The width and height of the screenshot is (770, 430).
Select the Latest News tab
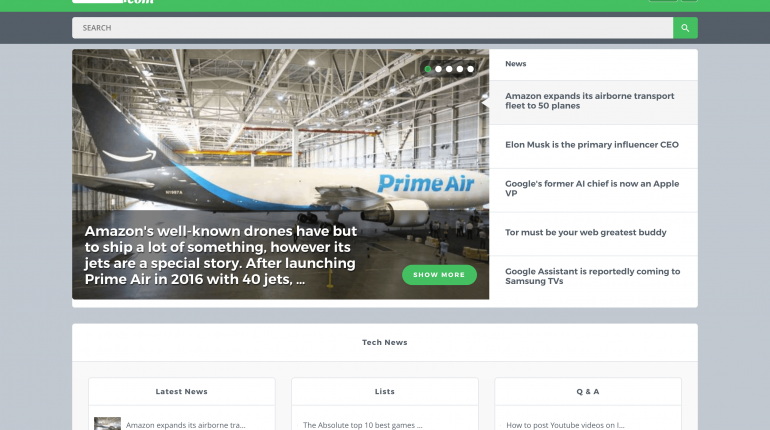(x=182, y=392)
